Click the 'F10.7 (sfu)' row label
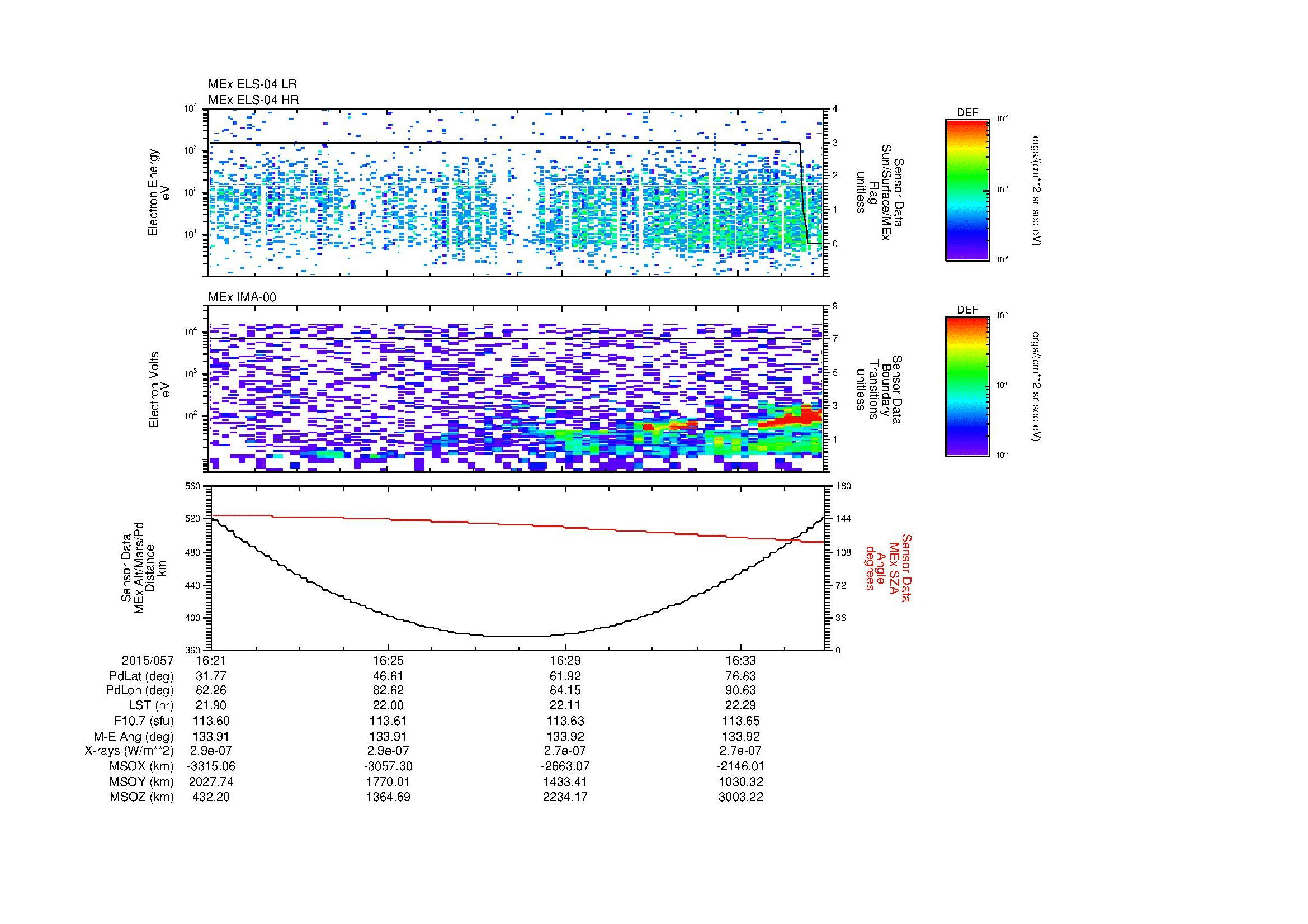The image size is (1308, 924). pos(144,721)
